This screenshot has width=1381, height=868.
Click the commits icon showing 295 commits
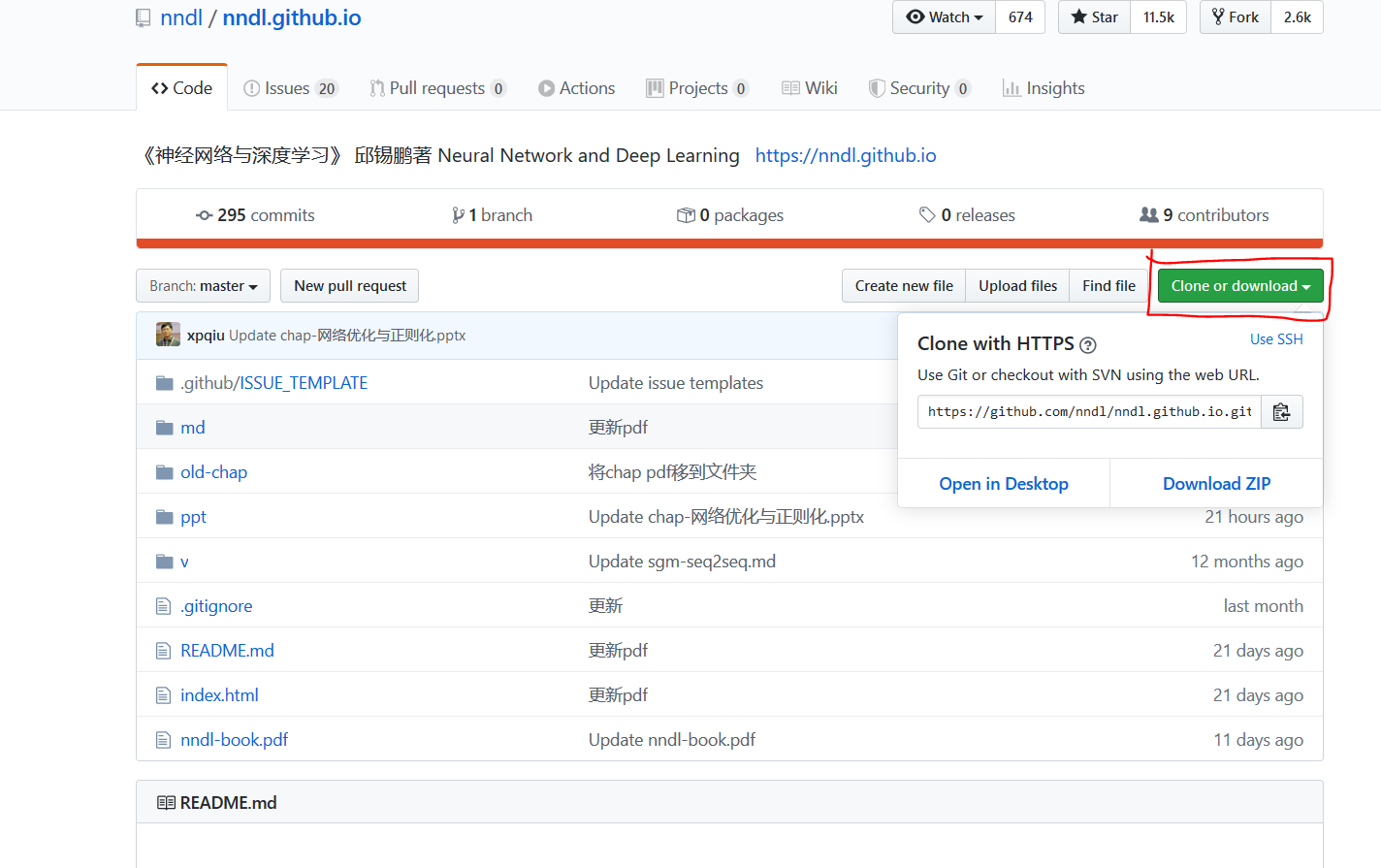pyautogui.click(x=203, y=214)
